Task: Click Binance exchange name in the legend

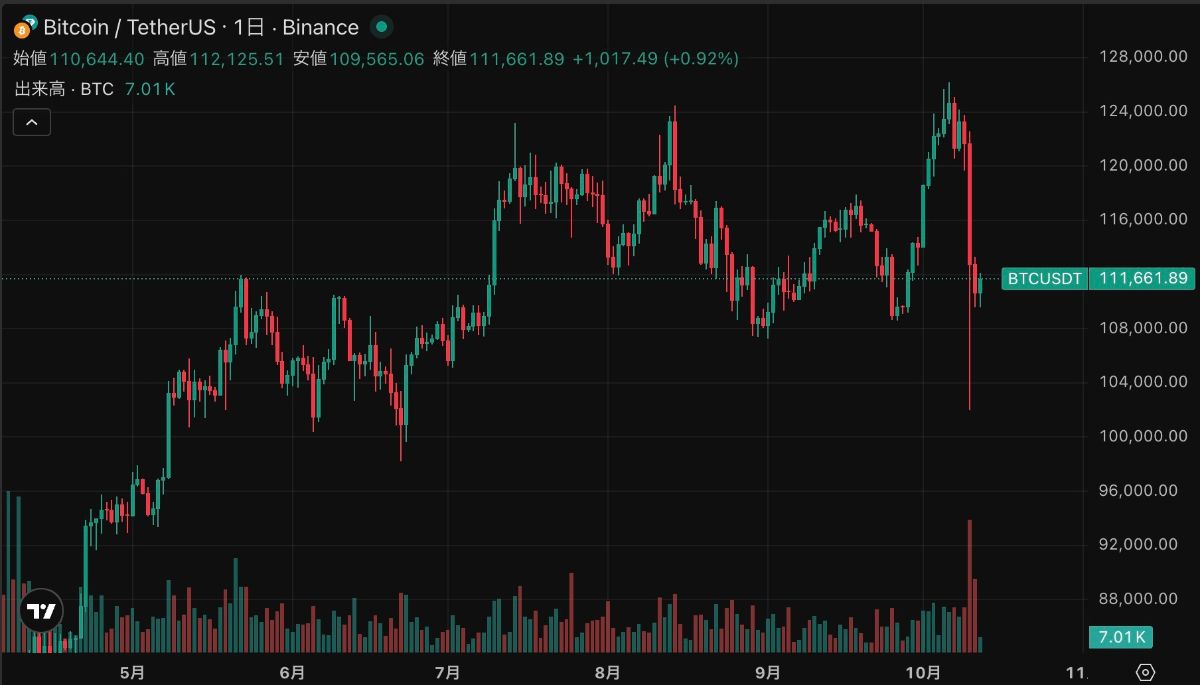Action: coord(320,27)
